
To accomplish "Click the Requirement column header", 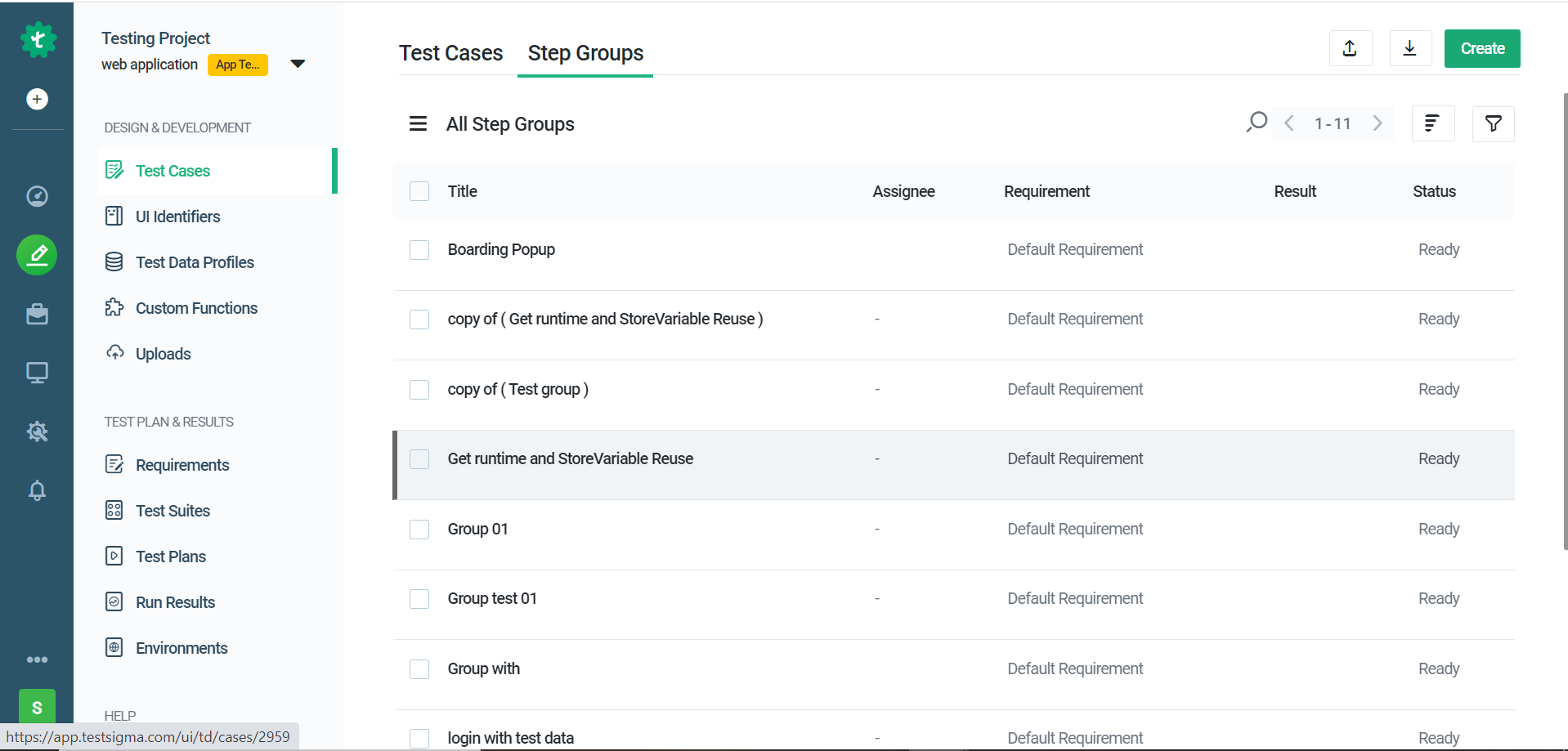I will [x=1046, y=191].
